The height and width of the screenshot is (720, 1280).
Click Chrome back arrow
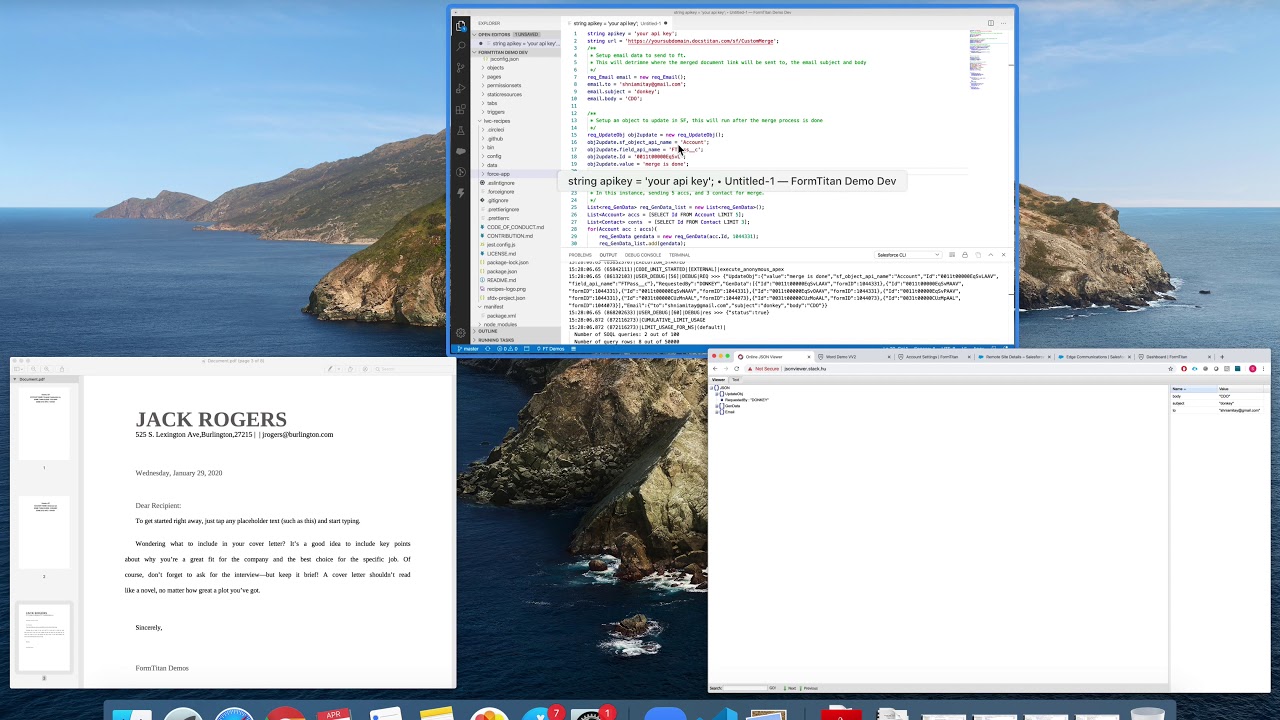coord(715,369)
